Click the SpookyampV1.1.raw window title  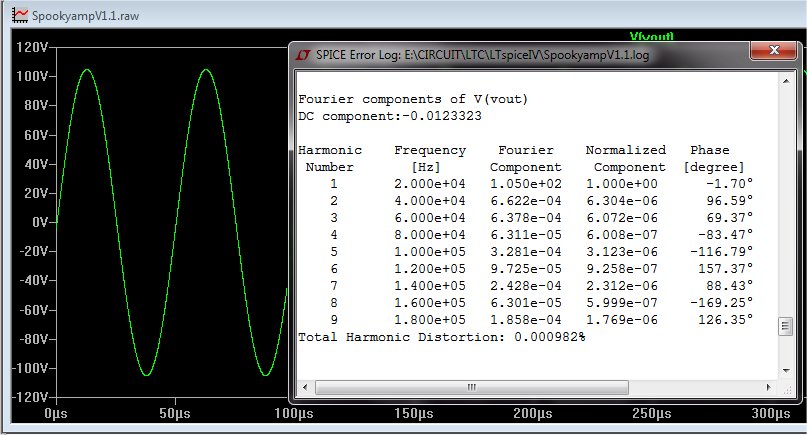(85, 15)
